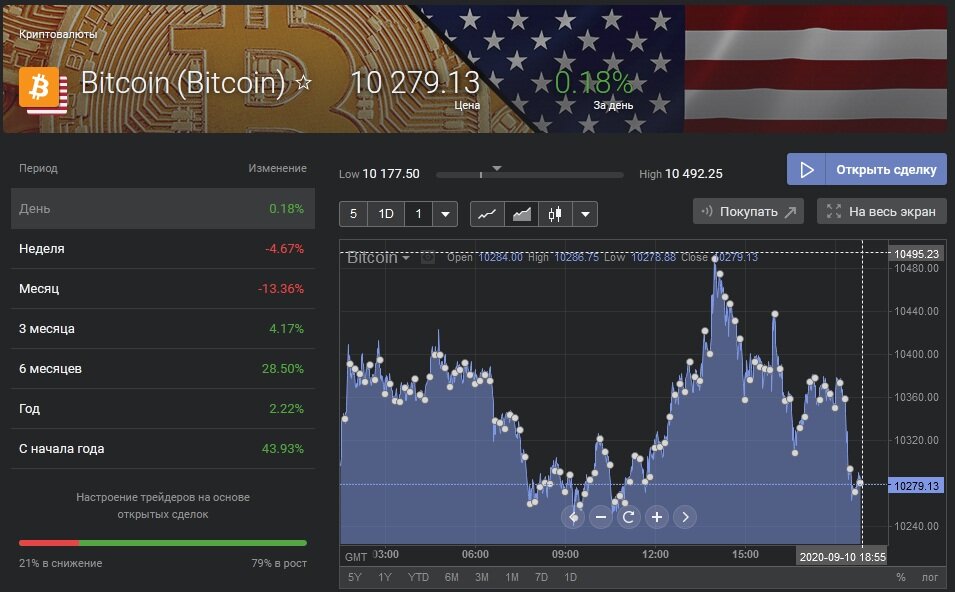Reset the chart view with the circular arrow

(x=628, y=517)
